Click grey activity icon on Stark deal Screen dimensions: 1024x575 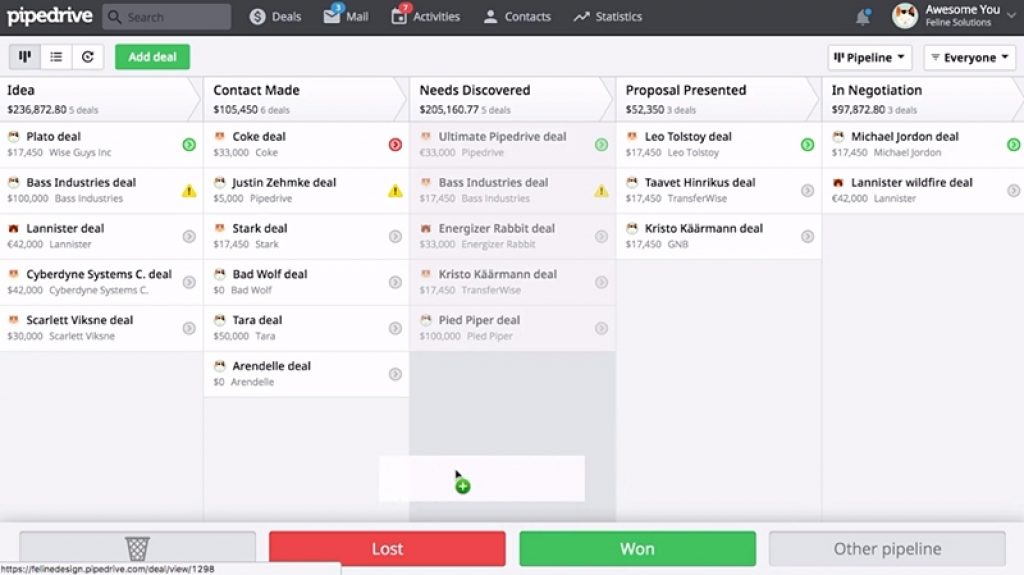395,237
